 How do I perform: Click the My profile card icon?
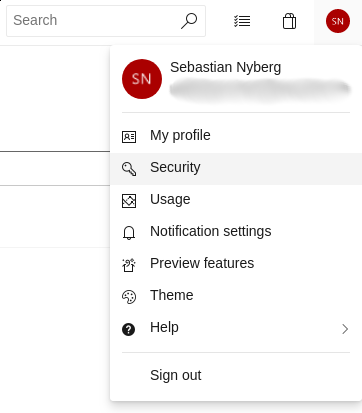(129, 137)
